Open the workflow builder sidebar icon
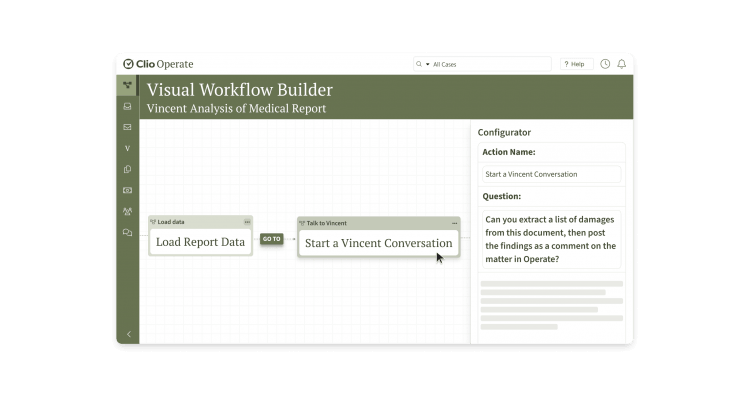Image resolution: width=750 pixels, height=397 pixels. pos(127,85)
